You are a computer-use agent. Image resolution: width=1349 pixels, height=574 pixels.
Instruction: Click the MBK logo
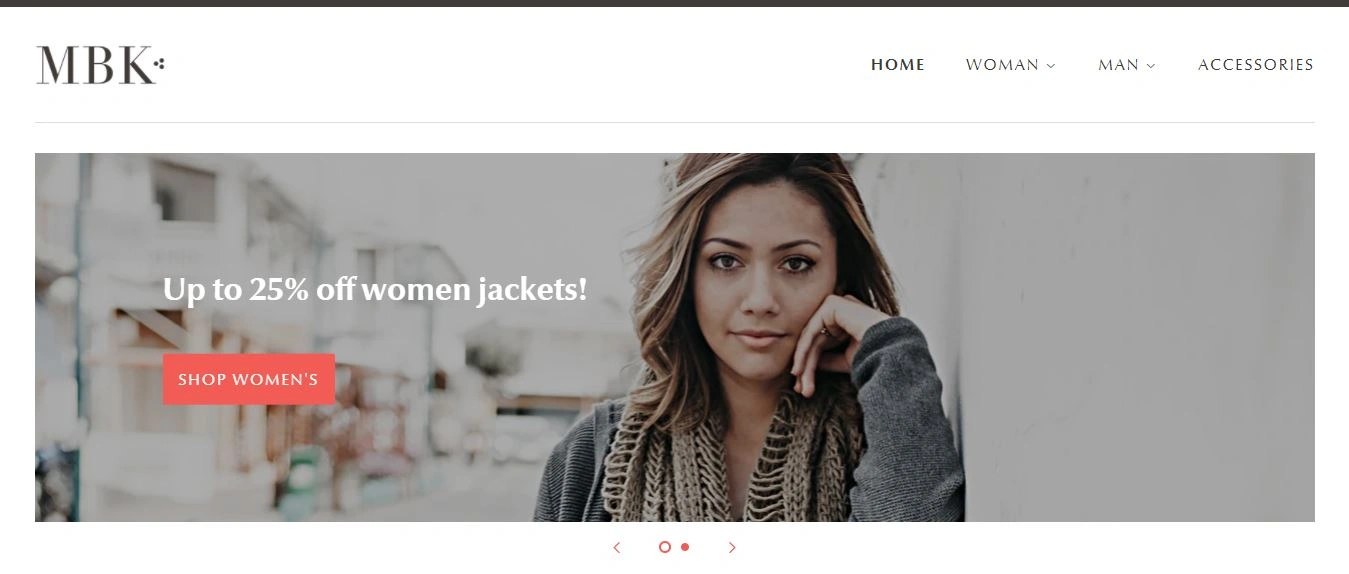100,65
